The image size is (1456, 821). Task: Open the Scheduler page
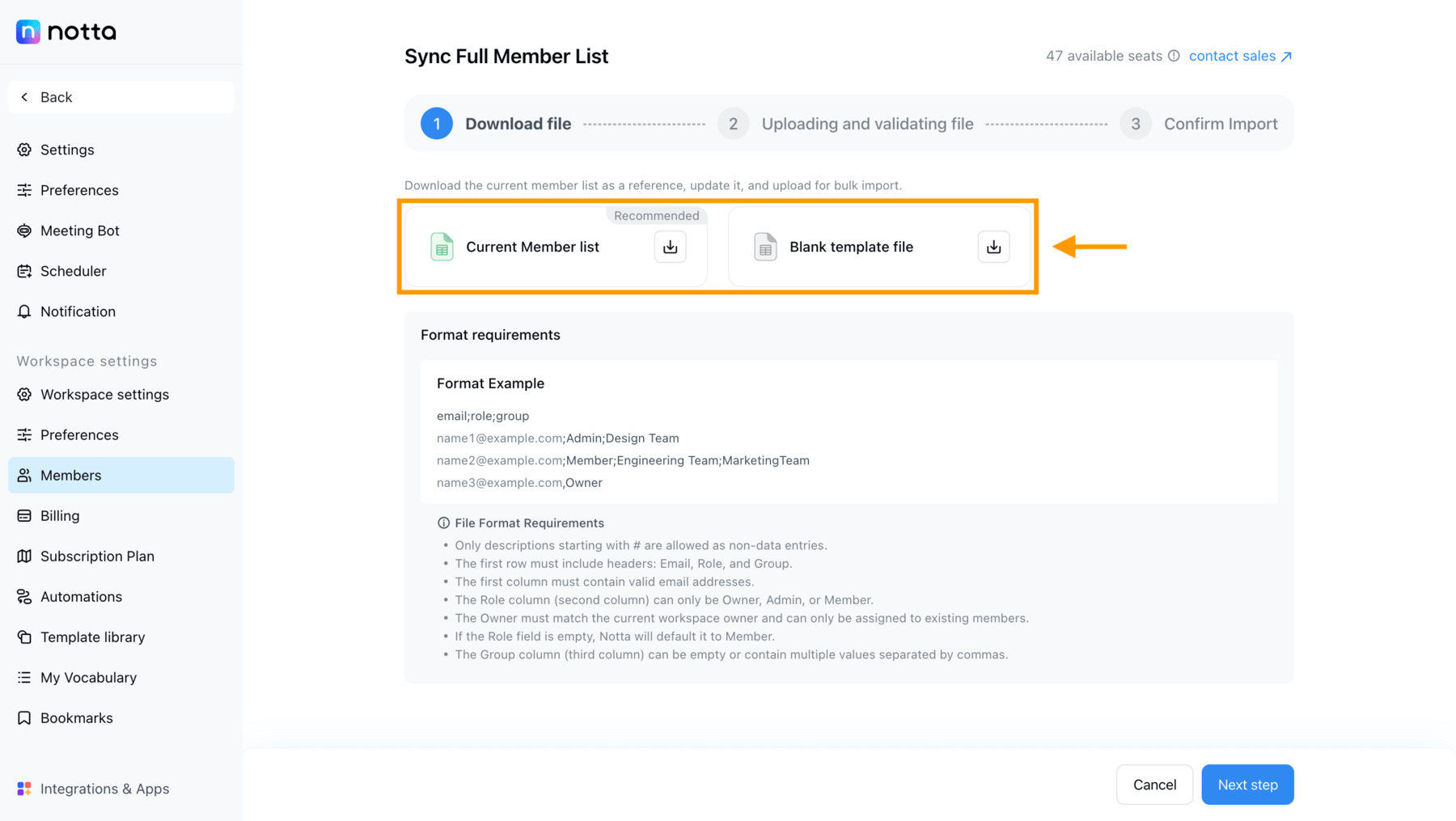(x=121, y=271)
